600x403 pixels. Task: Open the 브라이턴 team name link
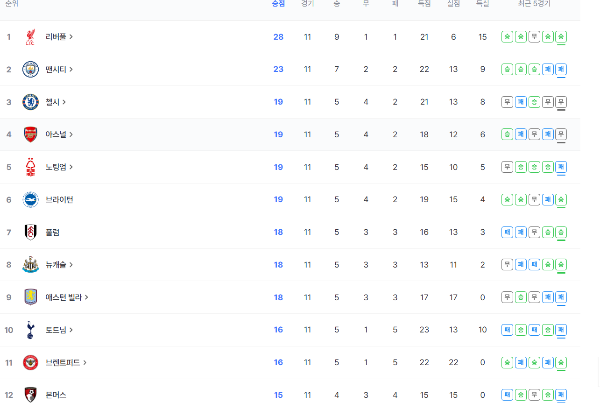(59, 199)
